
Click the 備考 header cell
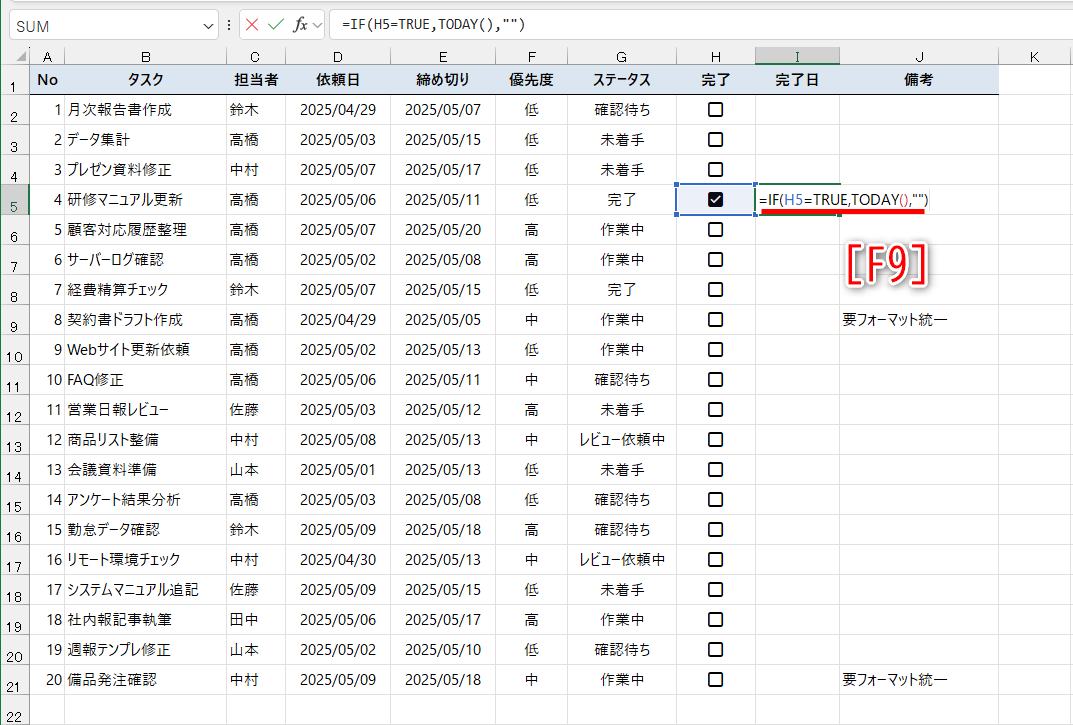(x=919, y=79)
